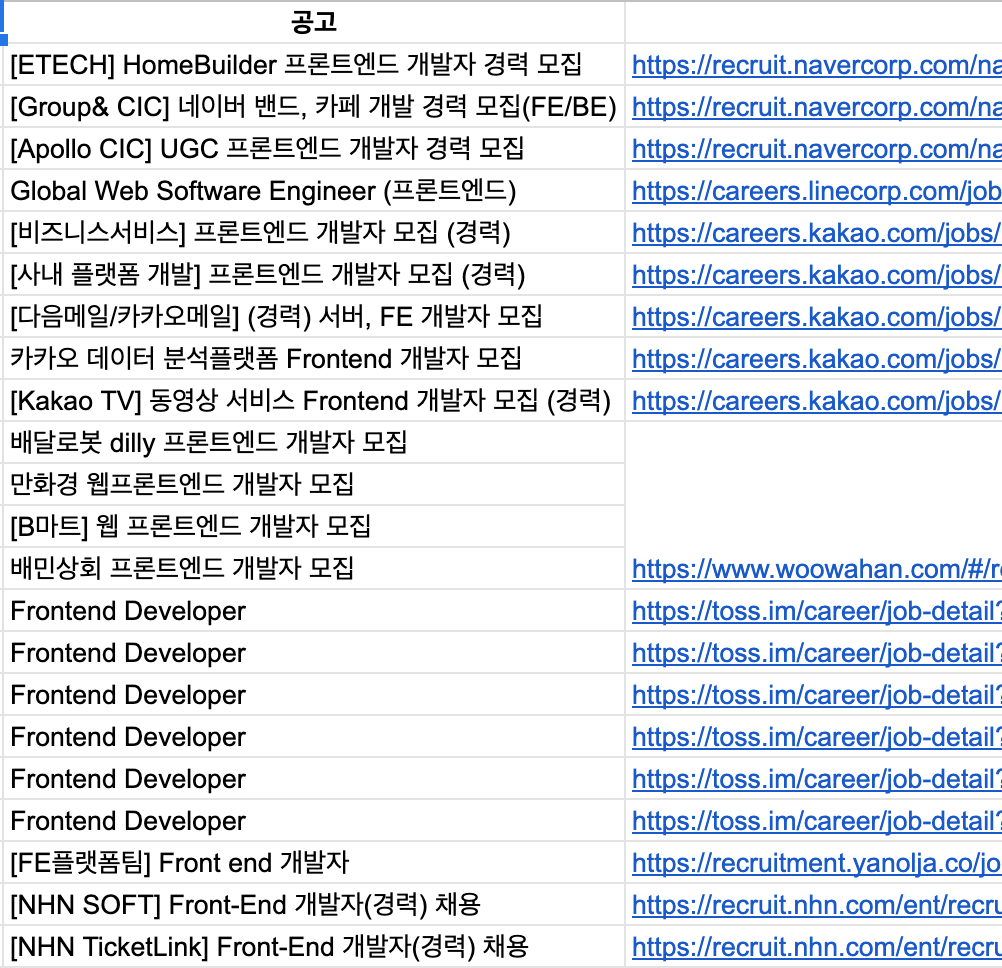Select the B마트 웹 프론트엔드 cell
The width and height of the screenshot is (1002, 968).
point(314,526)
